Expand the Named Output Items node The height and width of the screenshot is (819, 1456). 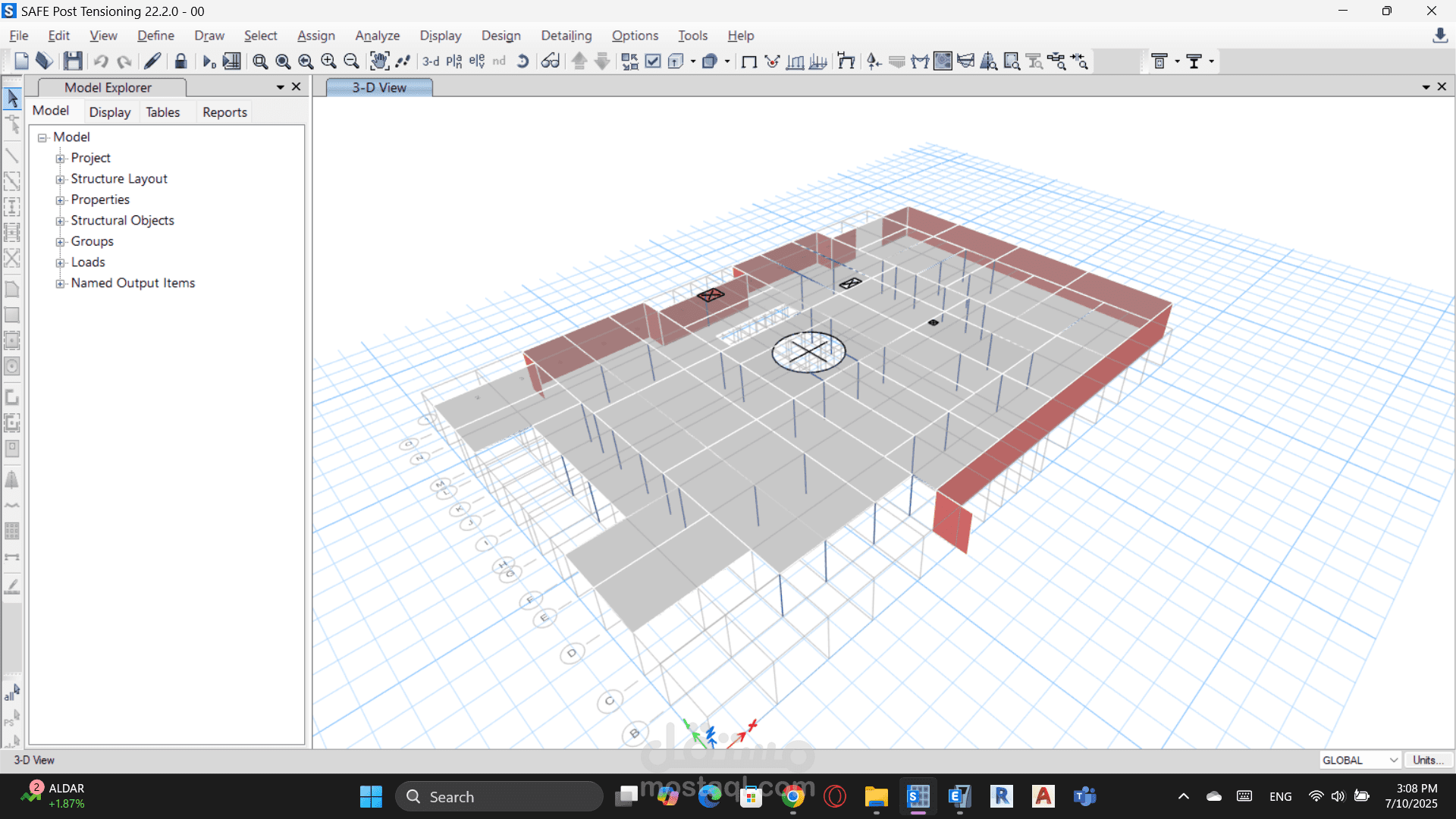click(60, 284)
